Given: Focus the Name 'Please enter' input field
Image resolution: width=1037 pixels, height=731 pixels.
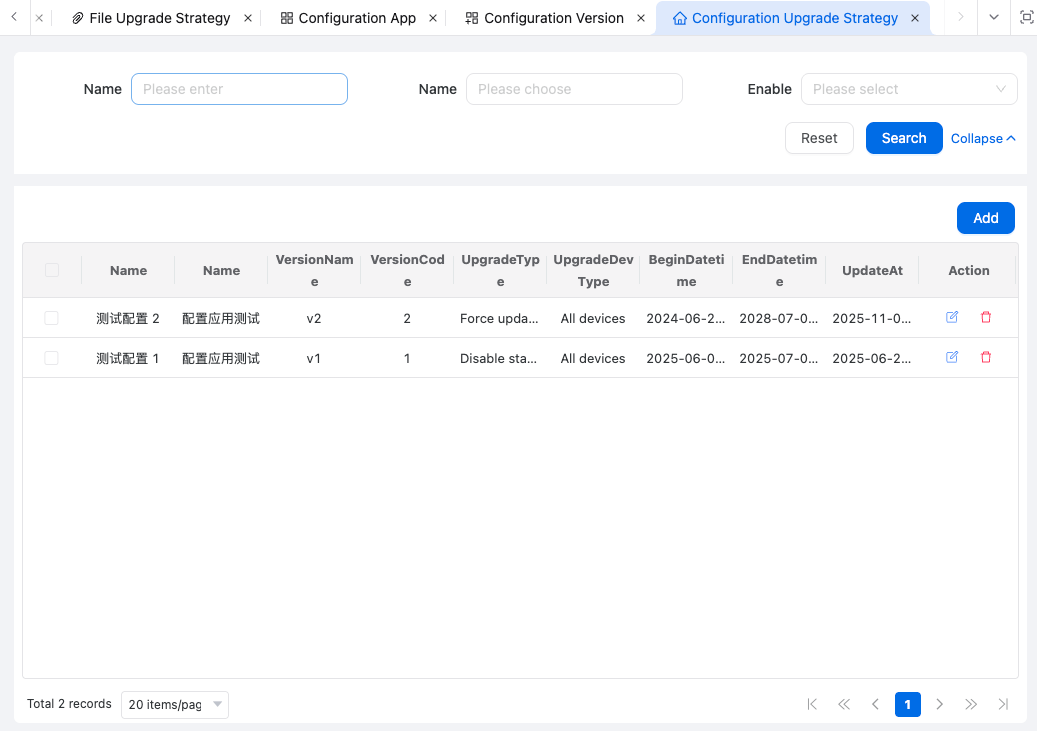Looking at the screenshot, I should click(x=239, y=89).
